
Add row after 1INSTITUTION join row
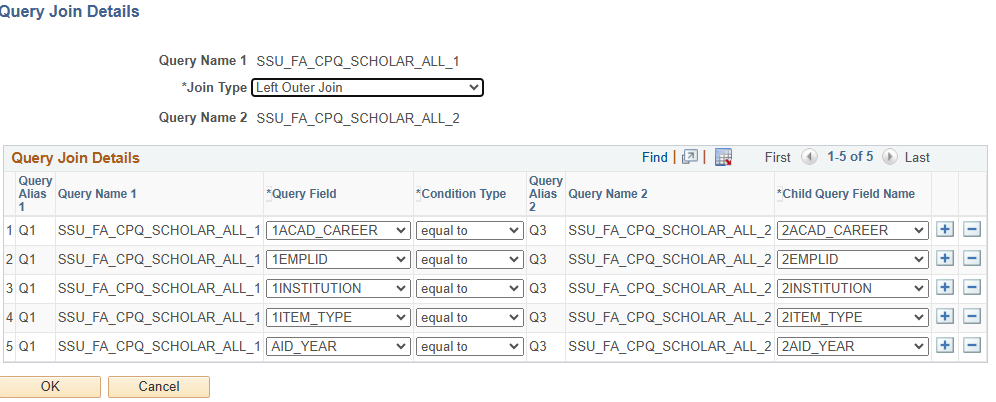[x=945, y=288]
